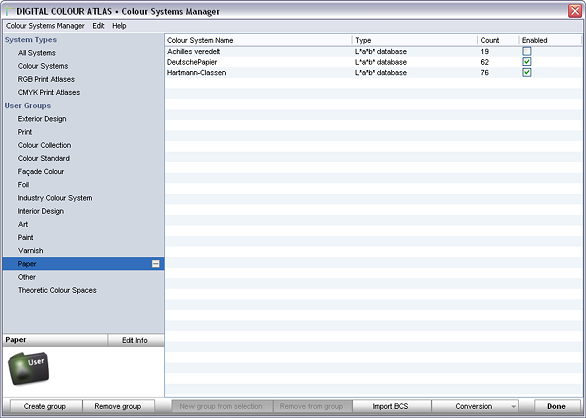The height and width of the screenshot is (418, 586).
Task: Open the Conversion dropdown
Action: pyautogui.click(x=475, y=406)
